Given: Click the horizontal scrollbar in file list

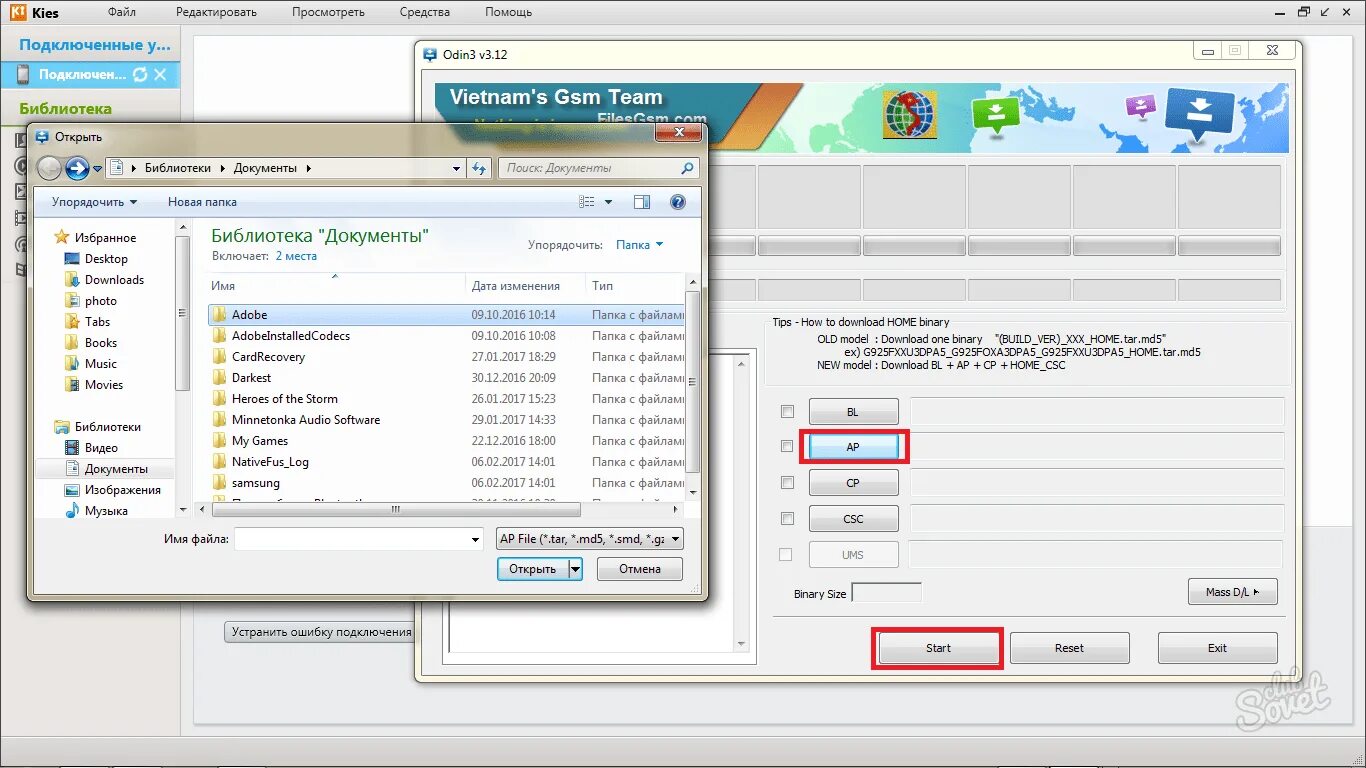Looking at the screenshot, I should 395,510.
